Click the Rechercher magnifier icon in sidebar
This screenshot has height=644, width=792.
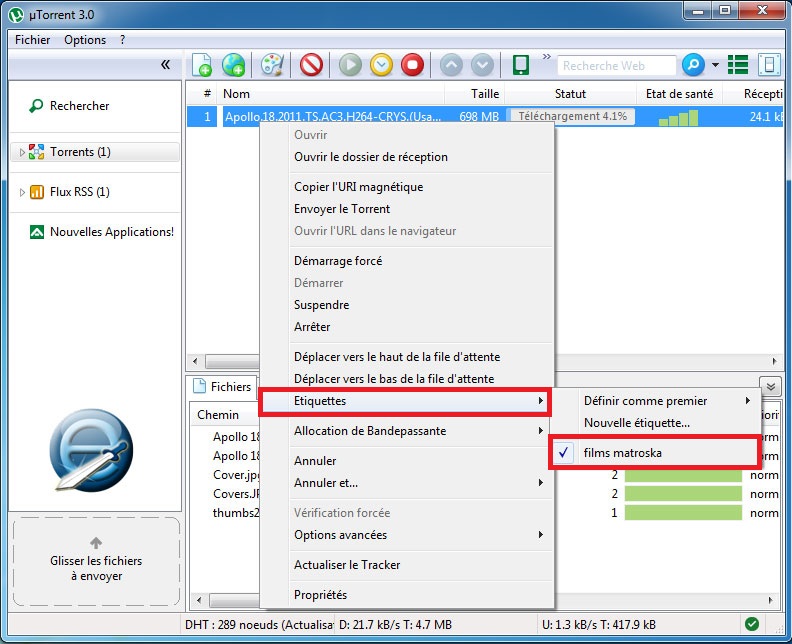click(x=36, y=106)
